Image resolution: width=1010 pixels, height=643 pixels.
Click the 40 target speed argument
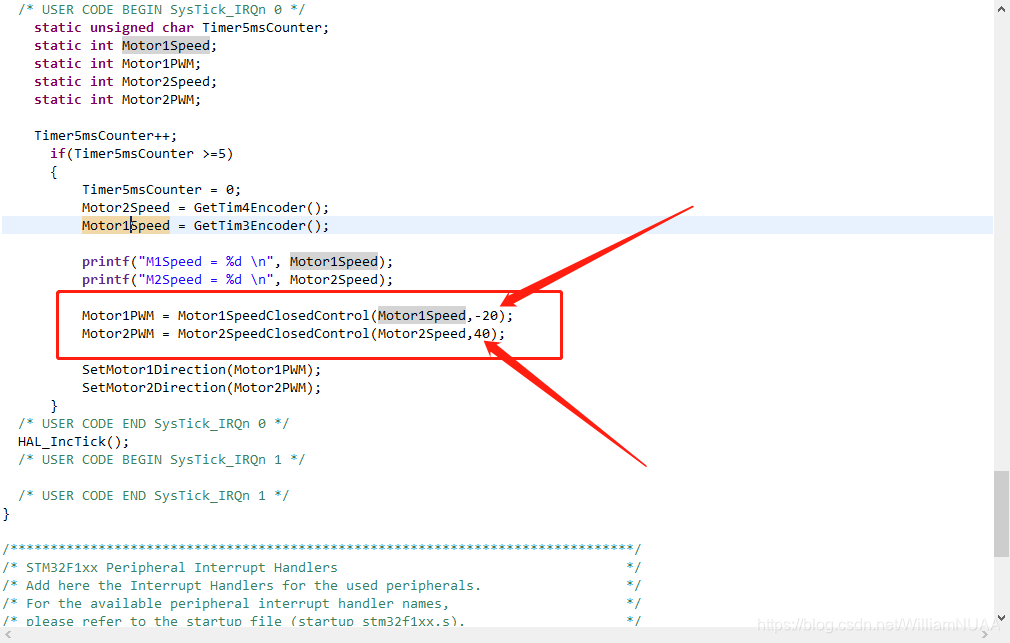482,334
